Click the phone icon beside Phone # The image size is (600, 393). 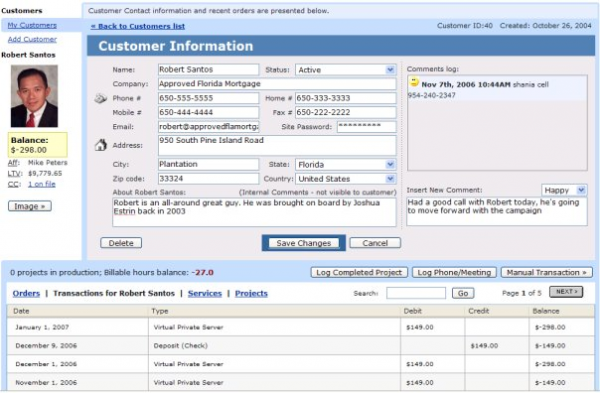(x=101, y=98)
